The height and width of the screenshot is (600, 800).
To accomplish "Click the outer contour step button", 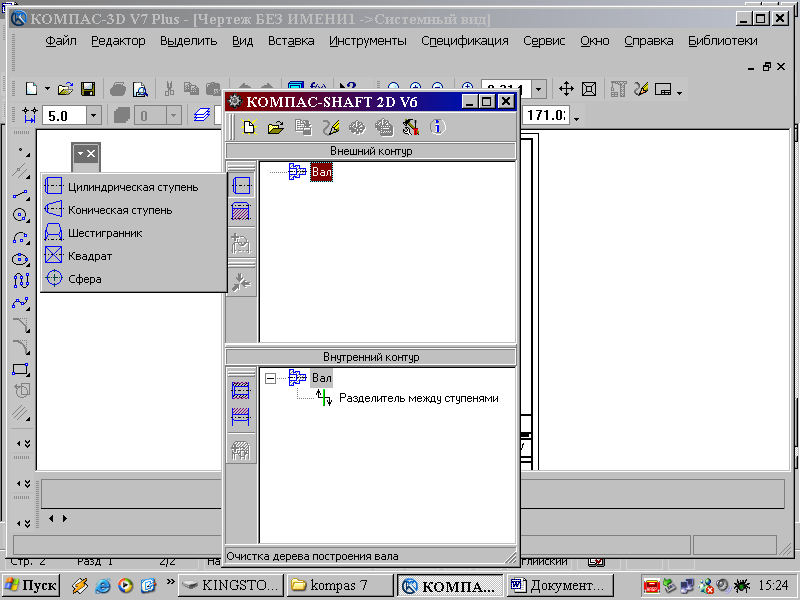I will pyautogui.click(x=241, y=185).
